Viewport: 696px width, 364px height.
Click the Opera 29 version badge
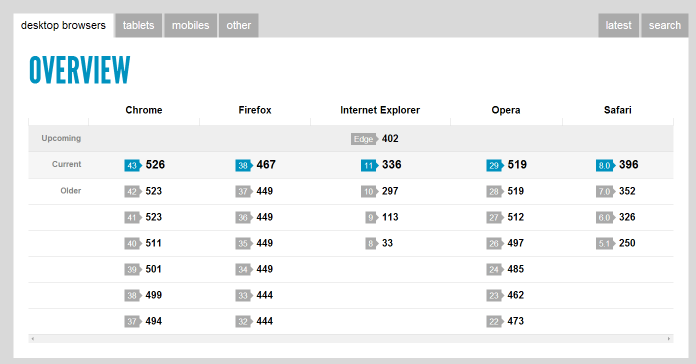(495, 166)
